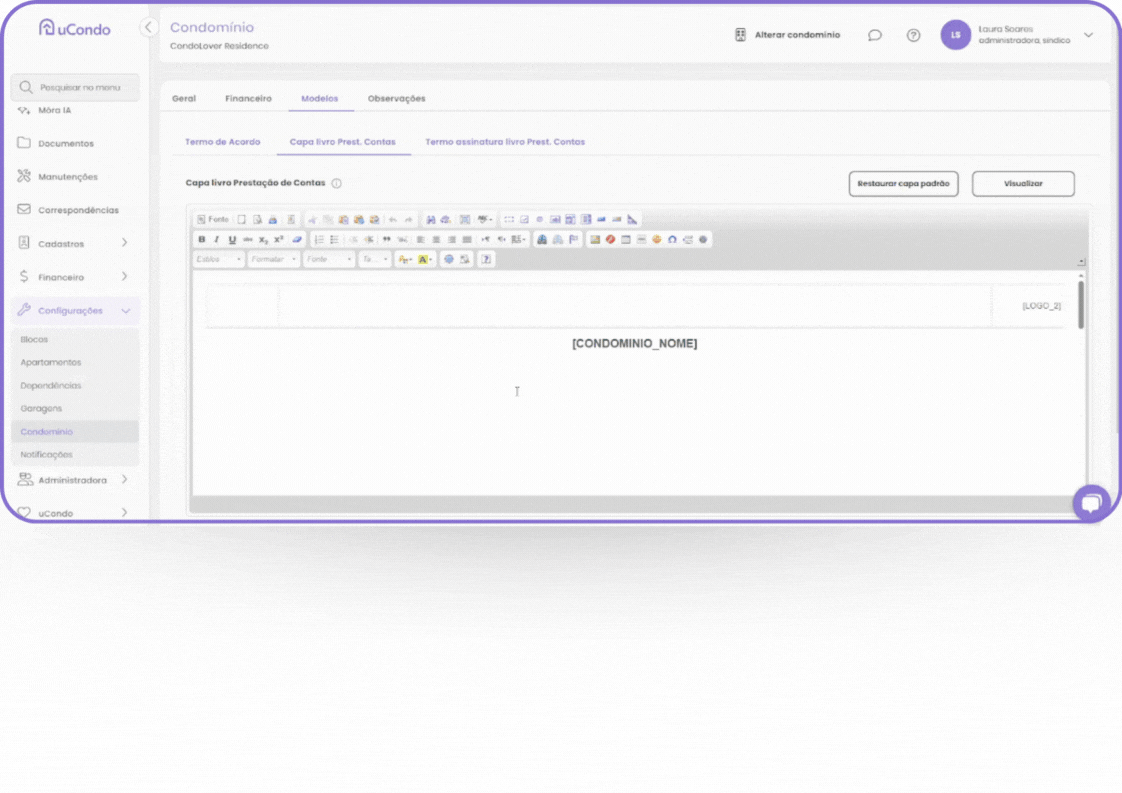Insert a numbered list
1122x793 pixels.
(319, 240)
